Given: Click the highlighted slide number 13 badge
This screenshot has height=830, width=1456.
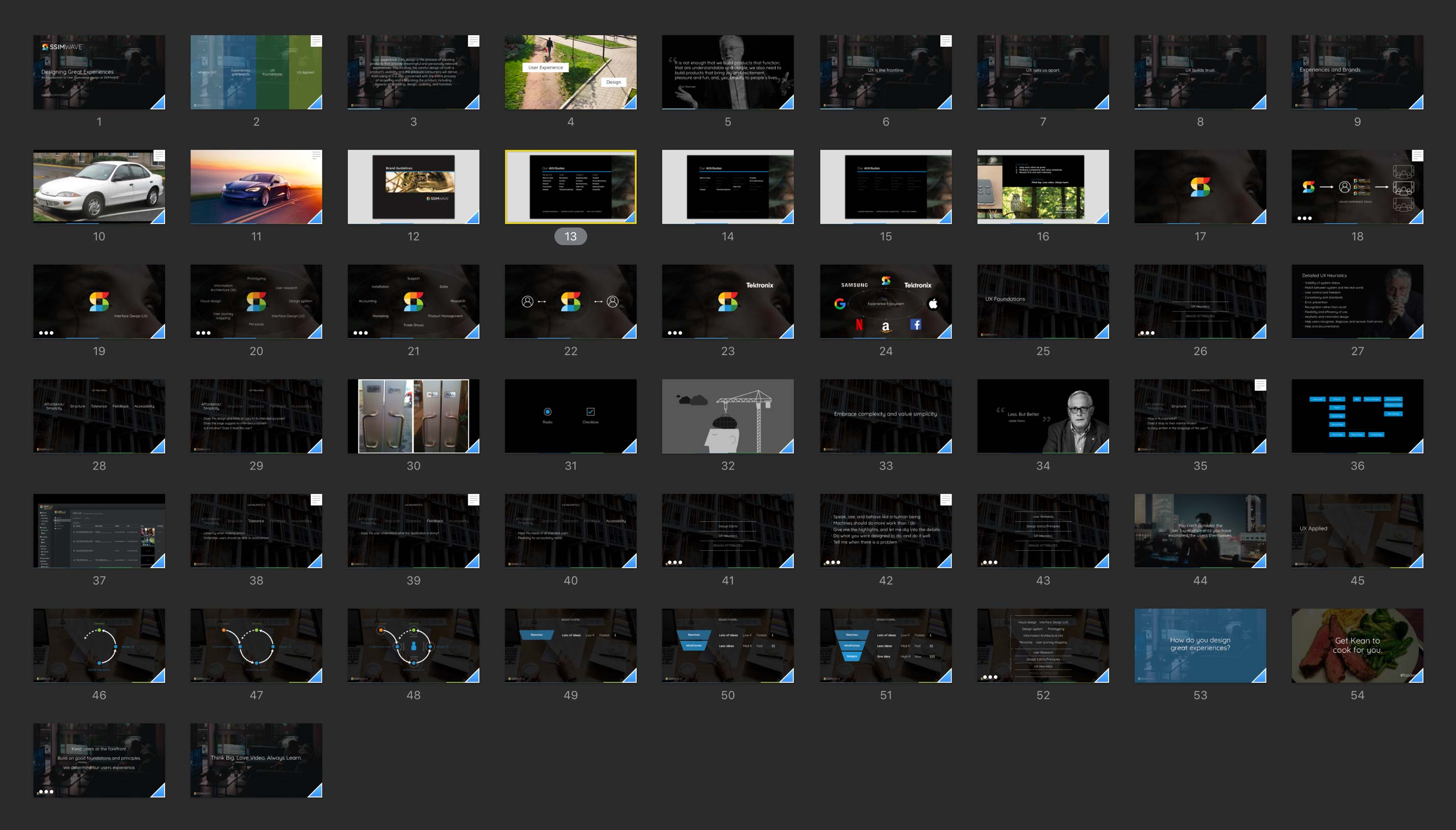Looking at the screenshot, I should pyautogui.click(x=570, y=236).
